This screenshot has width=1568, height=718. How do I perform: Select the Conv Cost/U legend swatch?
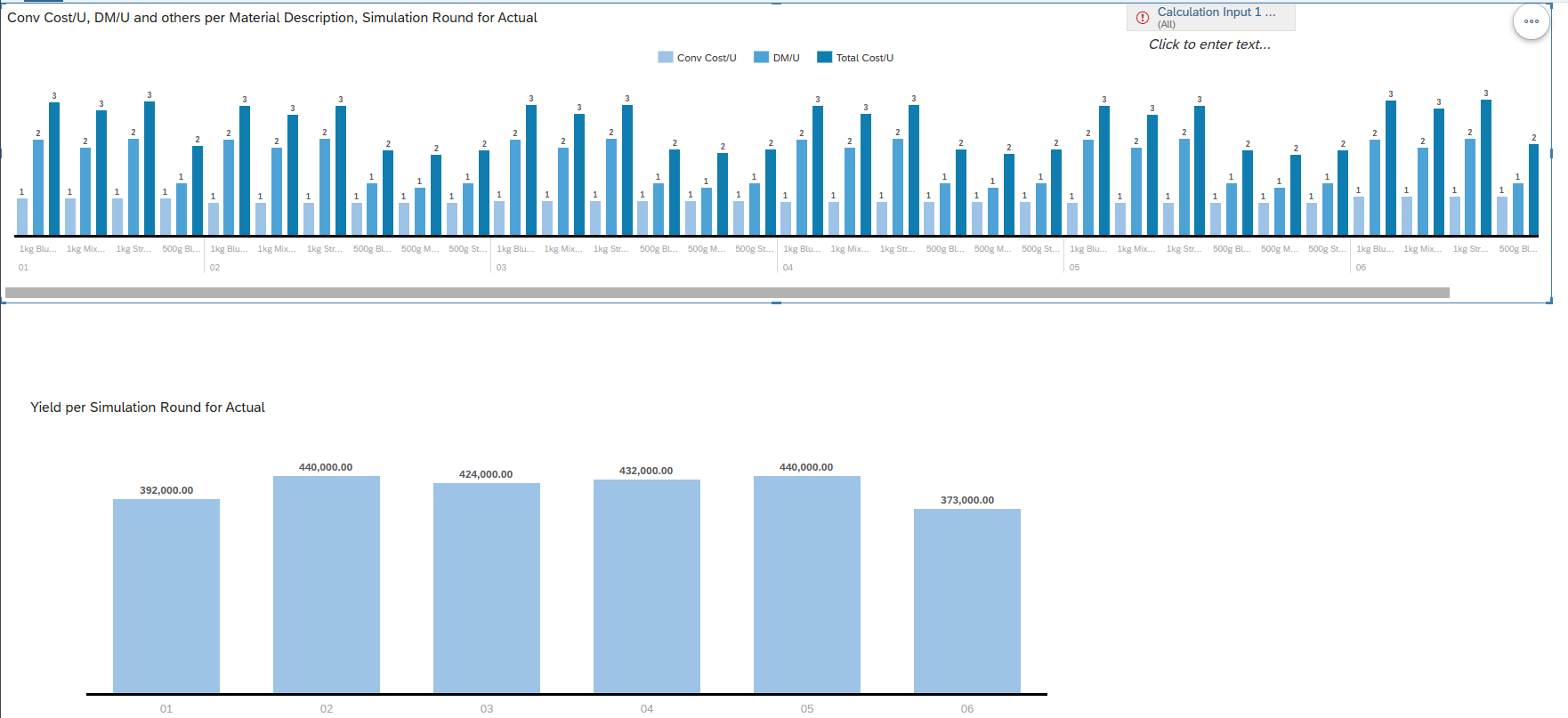(666, 57)
